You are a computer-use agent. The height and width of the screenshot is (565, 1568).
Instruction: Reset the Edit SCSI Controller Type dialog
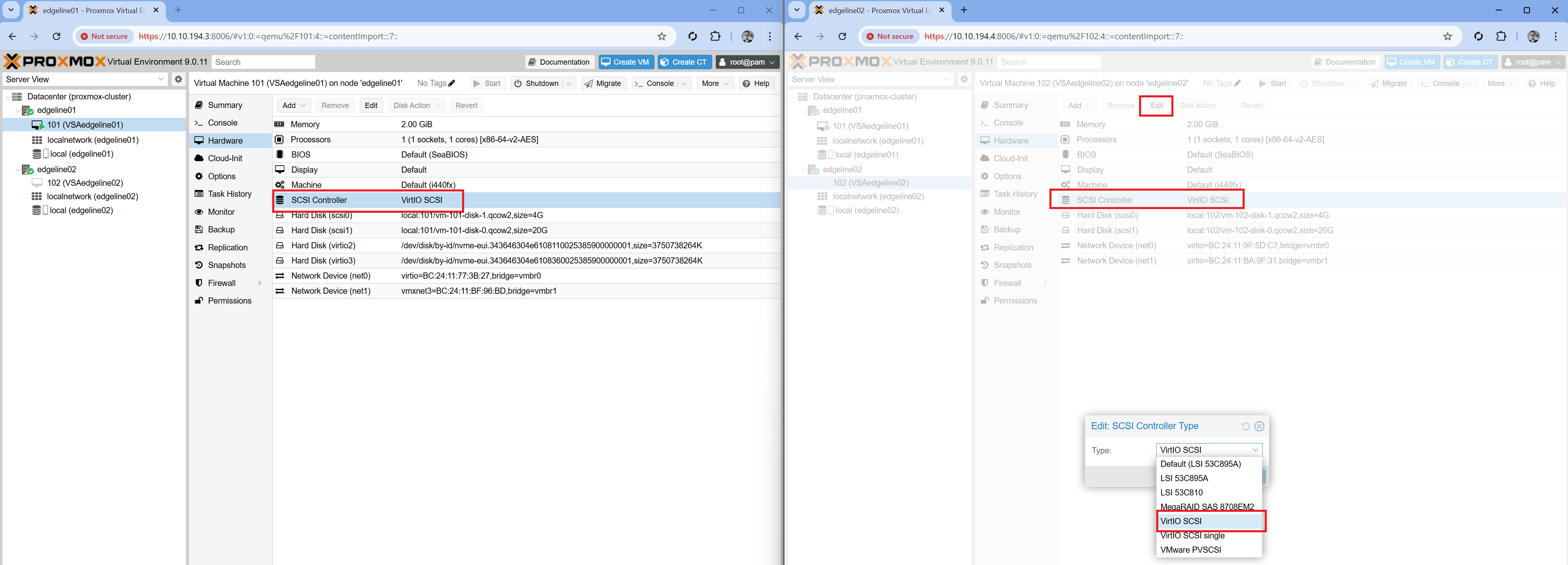[1245, 426]
